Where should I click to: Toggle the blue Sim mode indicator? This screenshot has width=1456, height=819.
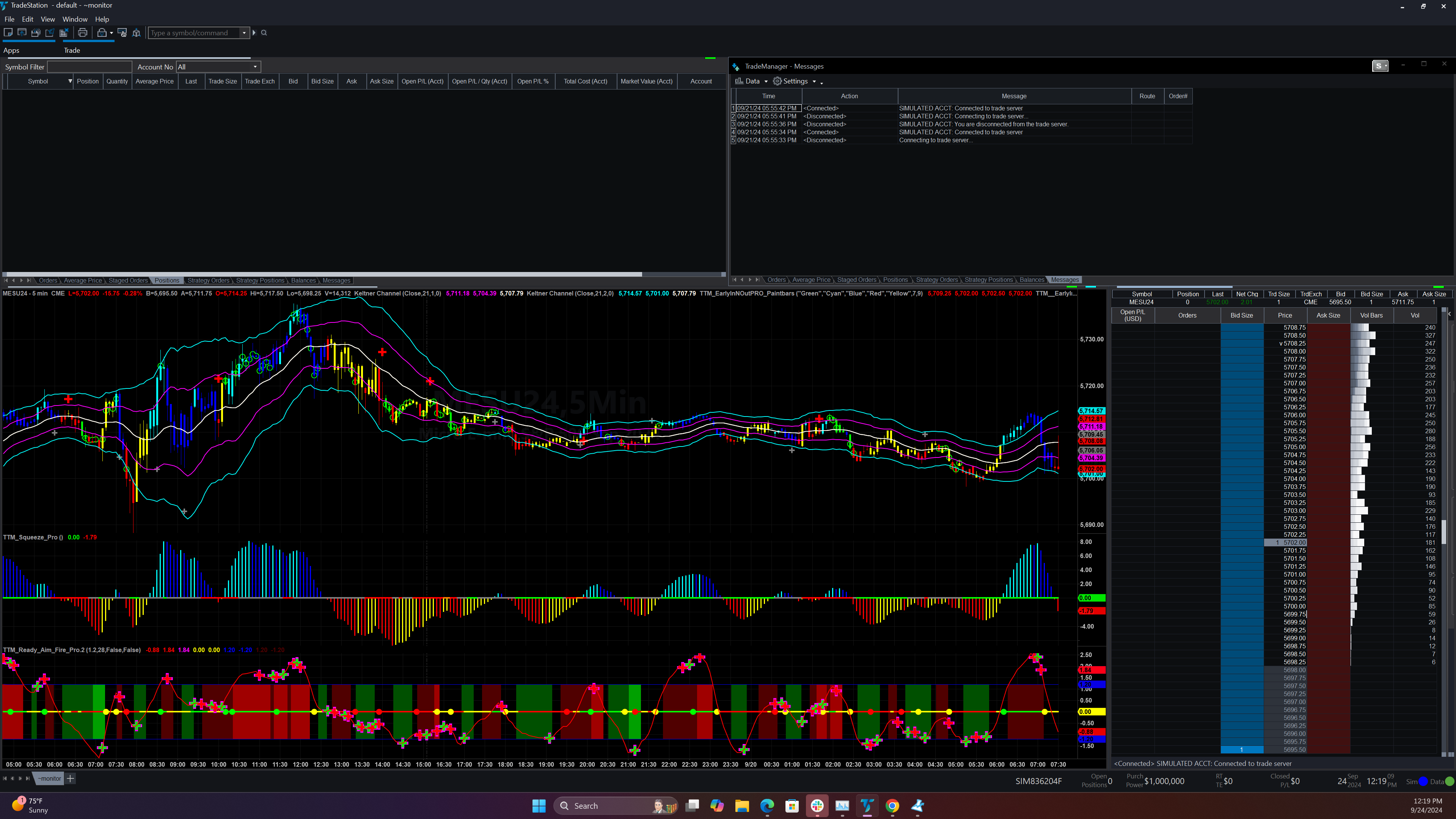point(1423,782)
